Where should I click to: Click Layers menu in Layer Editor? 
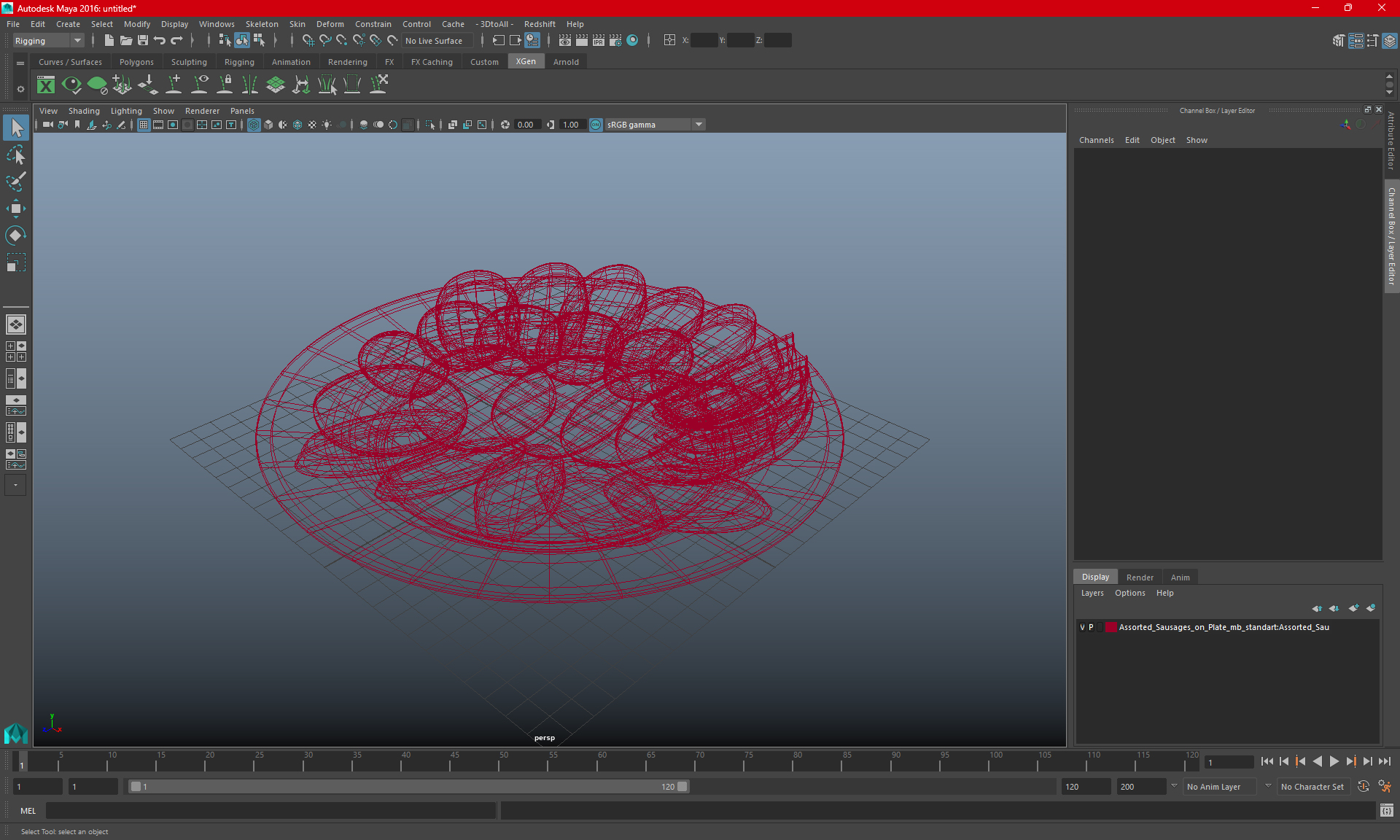(x=1092, y=593)
